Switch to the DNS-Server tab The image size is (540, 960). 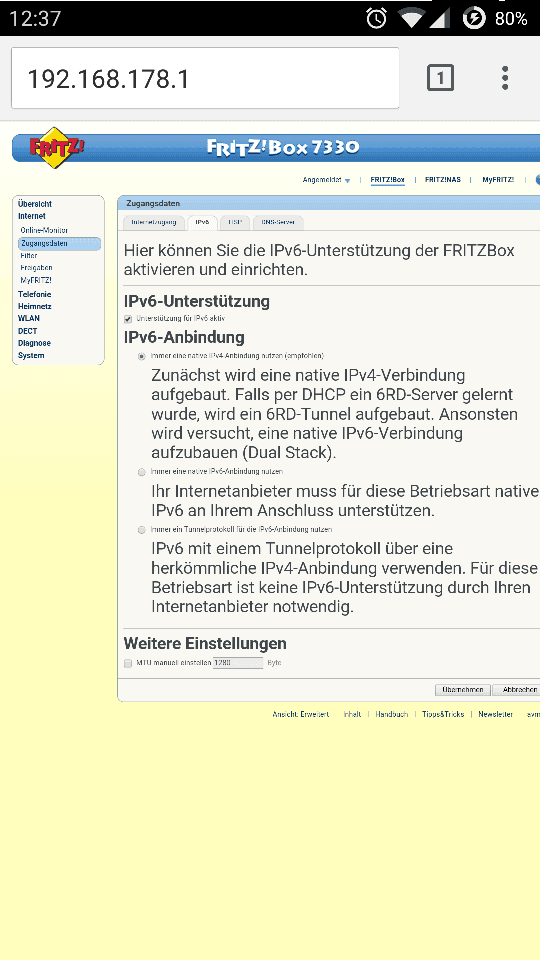pyautogui.click(x=278, y=222)
